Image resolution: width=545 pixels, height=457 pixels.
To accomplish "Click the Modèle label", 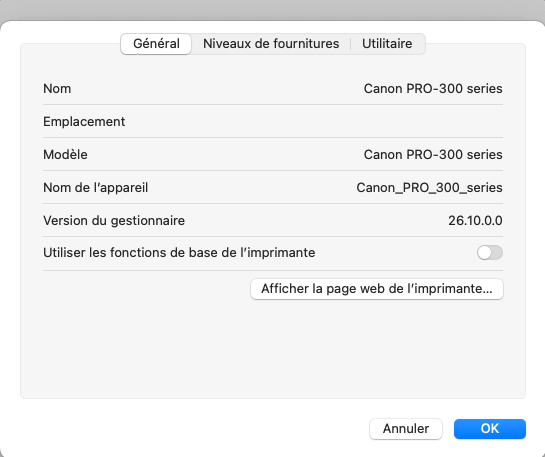I will point(65,155).
